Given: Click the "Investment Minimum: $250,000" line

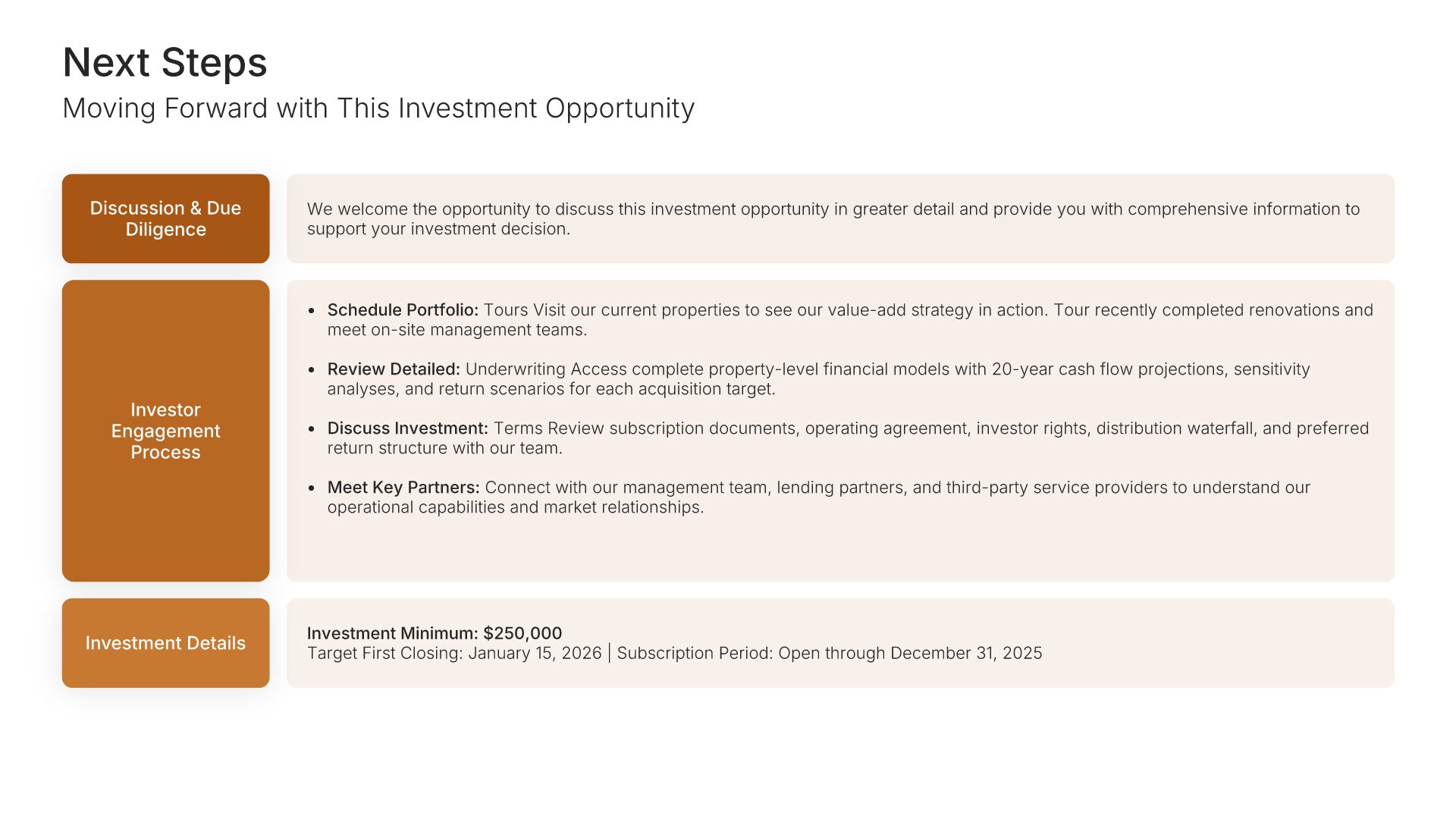Looking at the screenshot, I should pyautogui.click(x=435, y=633).
